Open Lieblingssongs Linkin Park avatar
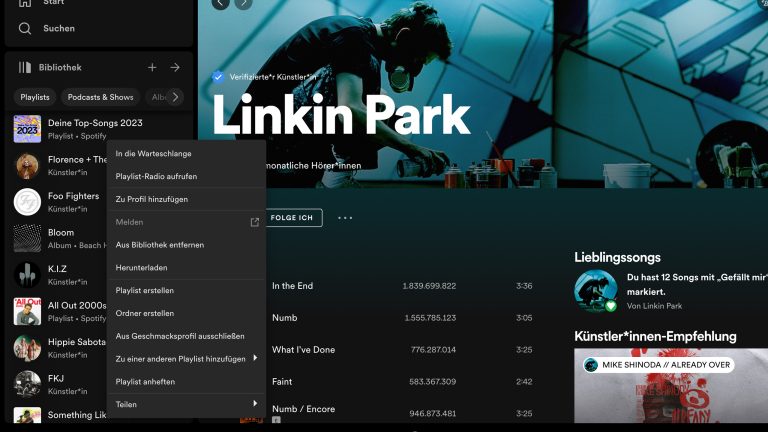 [596, 291]
